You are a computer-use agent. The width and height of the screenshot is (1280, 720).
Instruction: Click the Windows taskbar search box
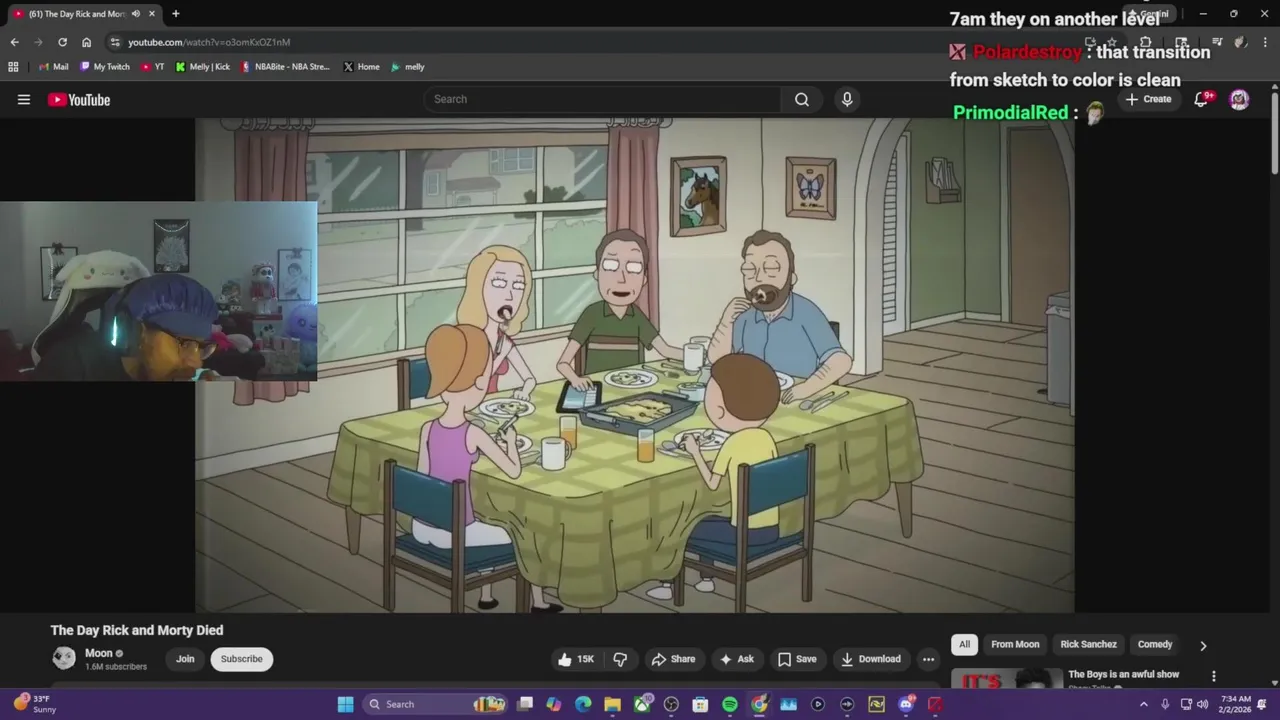tap(434, 704)
